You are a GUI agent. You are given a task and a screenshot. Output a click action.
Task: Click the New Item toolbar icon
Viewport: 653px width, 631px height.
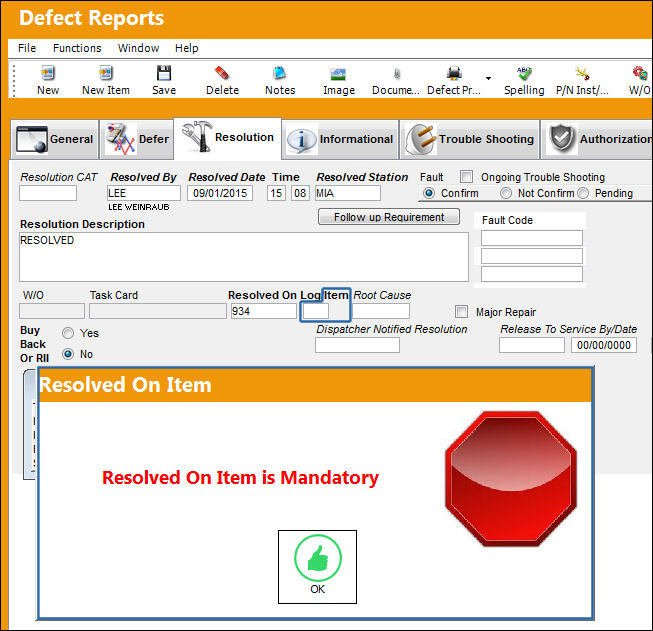[106, 73]
